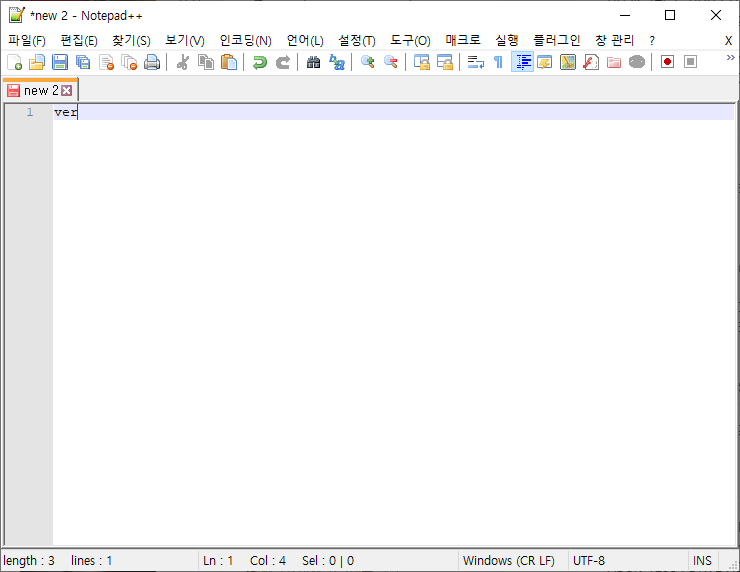This screenshot has height=572, width=740.
Task: Close the new 2 tab
Action: click(x=67, y=90)
